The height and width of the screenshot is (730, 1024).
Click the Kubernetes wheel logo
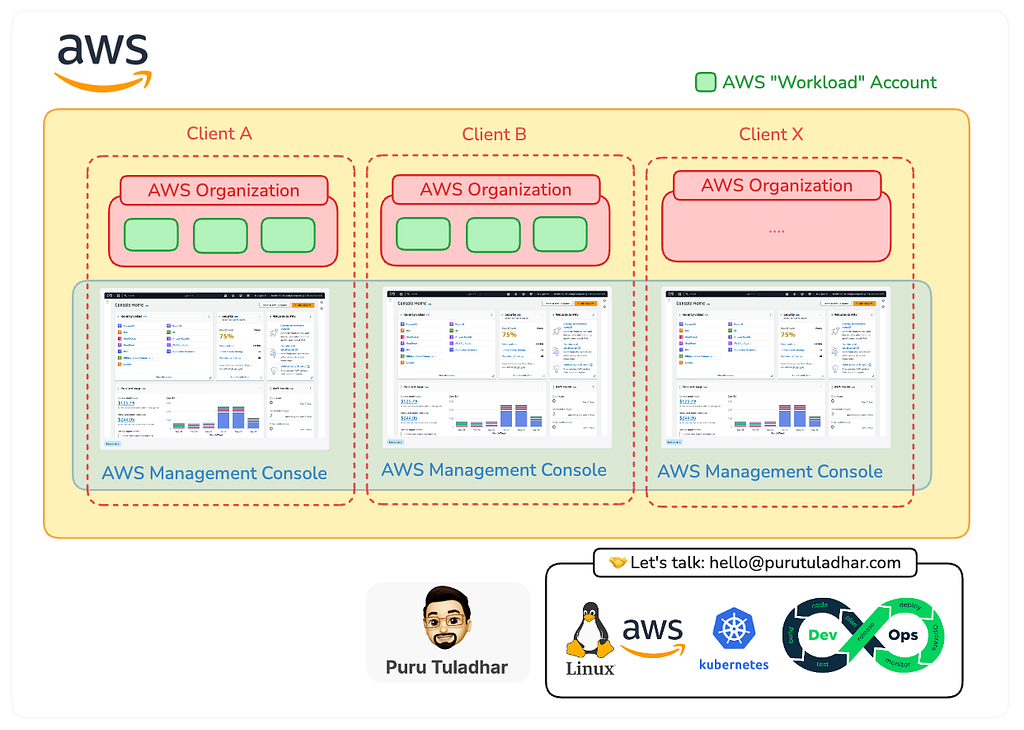733,629
